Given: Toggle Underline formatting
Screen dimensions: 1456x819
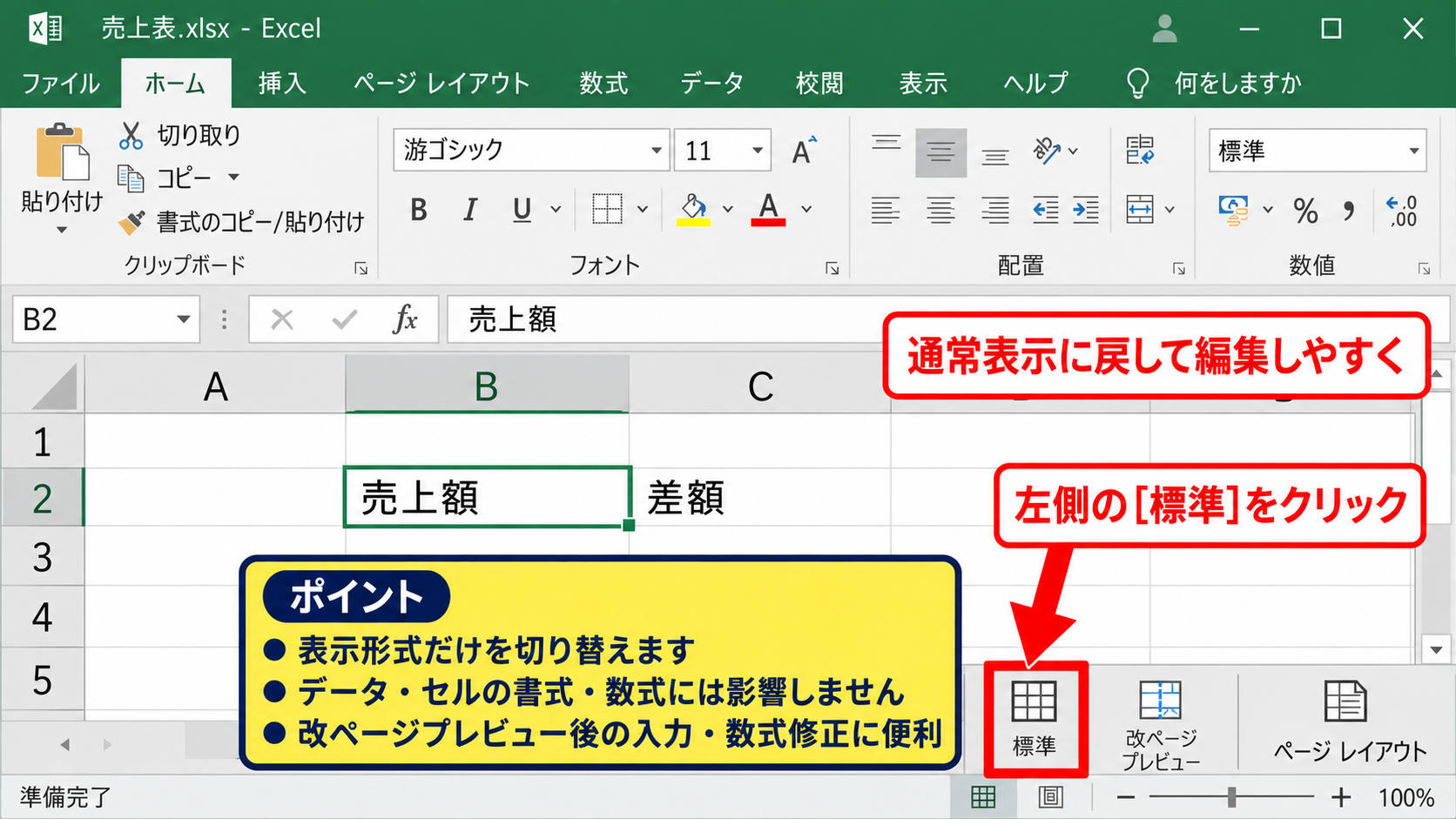Looking at the screenshot, I should (x=522, y=210).
